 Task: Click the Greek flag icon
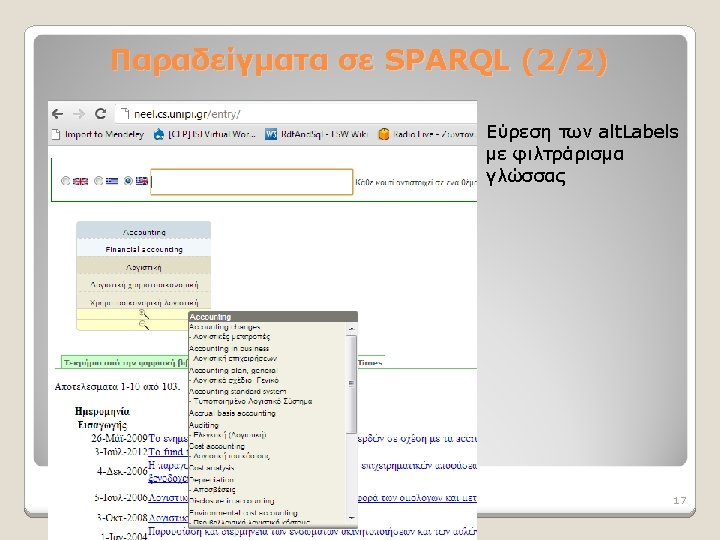pyautogui.click(x=112, y=181)
